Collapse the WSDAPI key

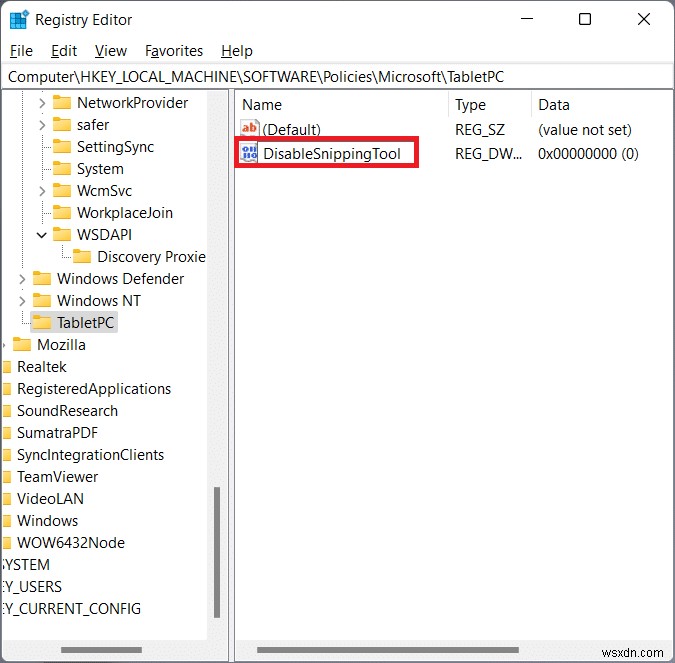[41, 235]
